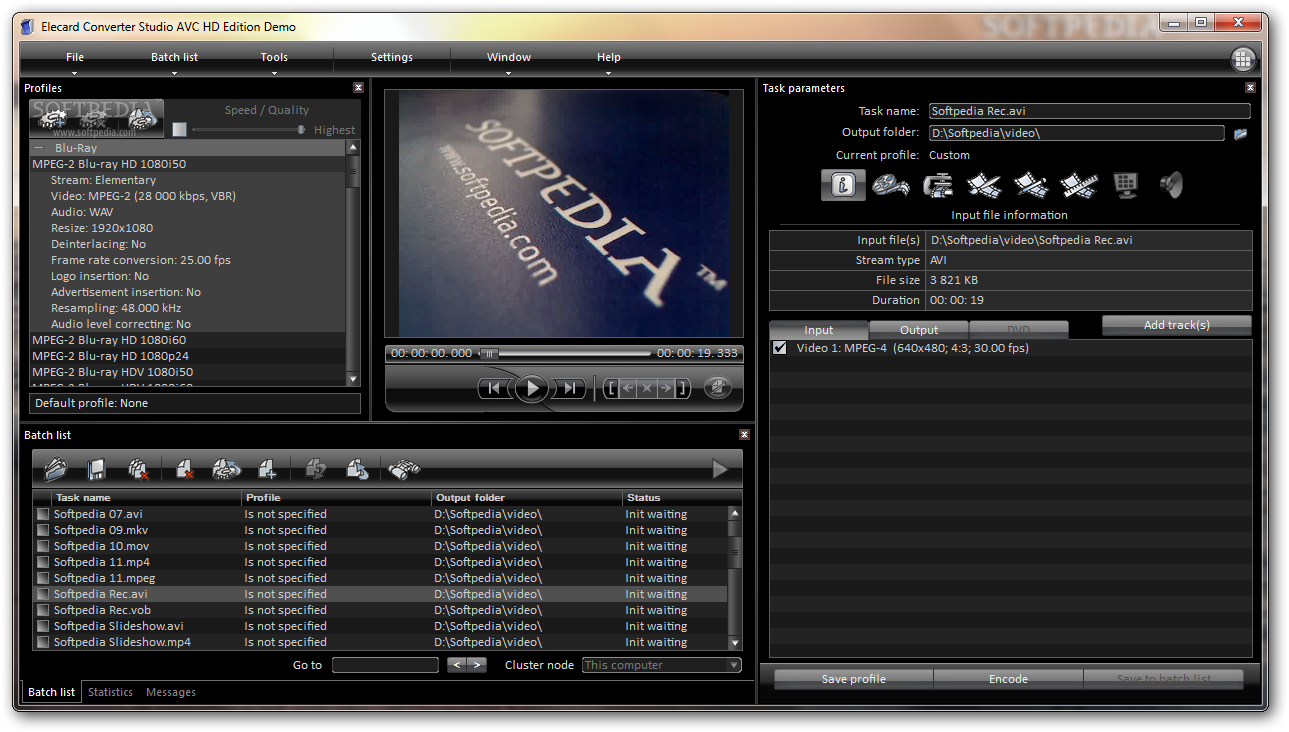
Task: Click the Add track(s) button
Action: [x=1177, y=325]
